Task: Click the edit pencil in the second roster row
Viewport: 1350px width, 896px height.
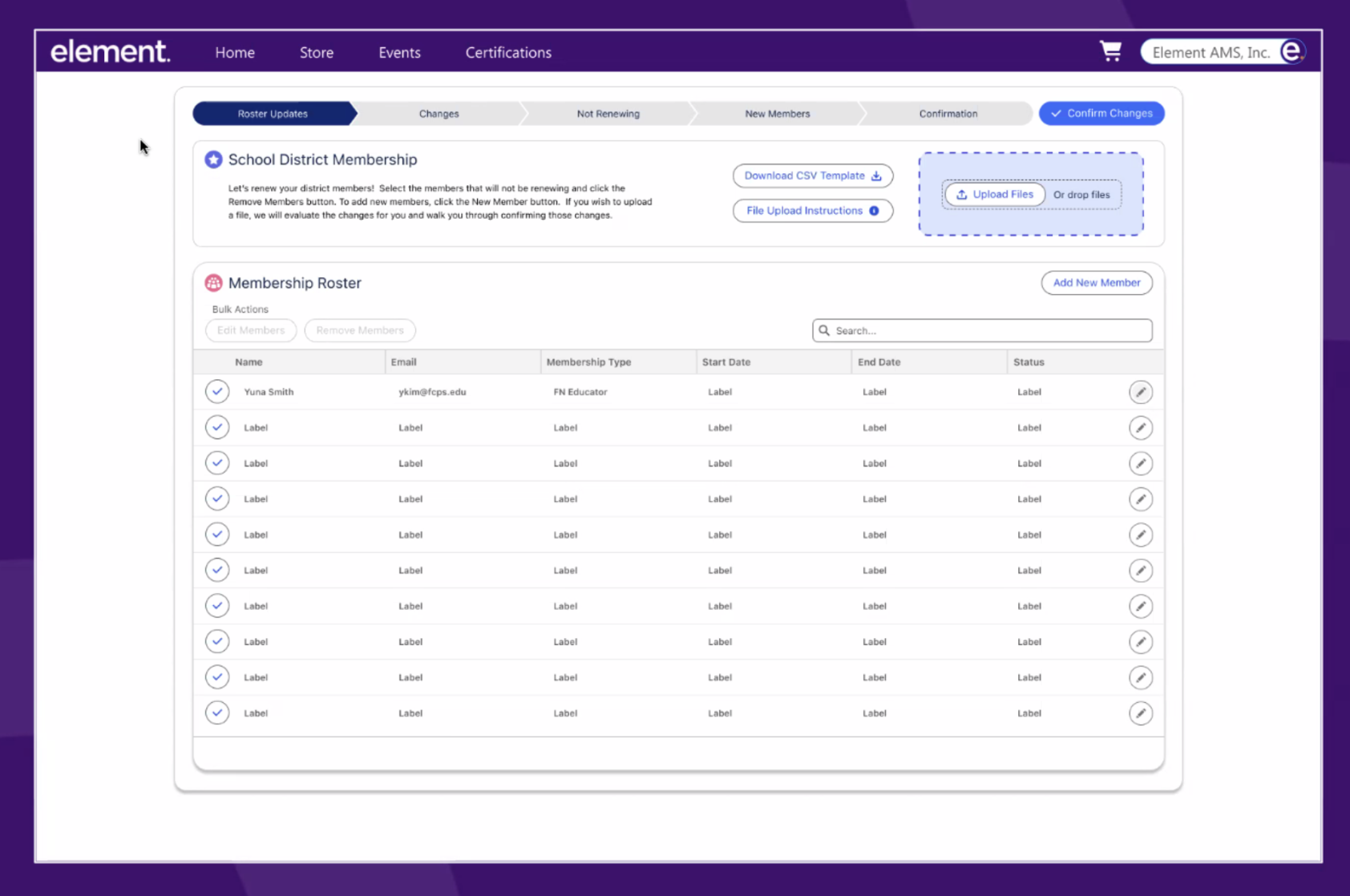Action: (x=1140, y=428)
